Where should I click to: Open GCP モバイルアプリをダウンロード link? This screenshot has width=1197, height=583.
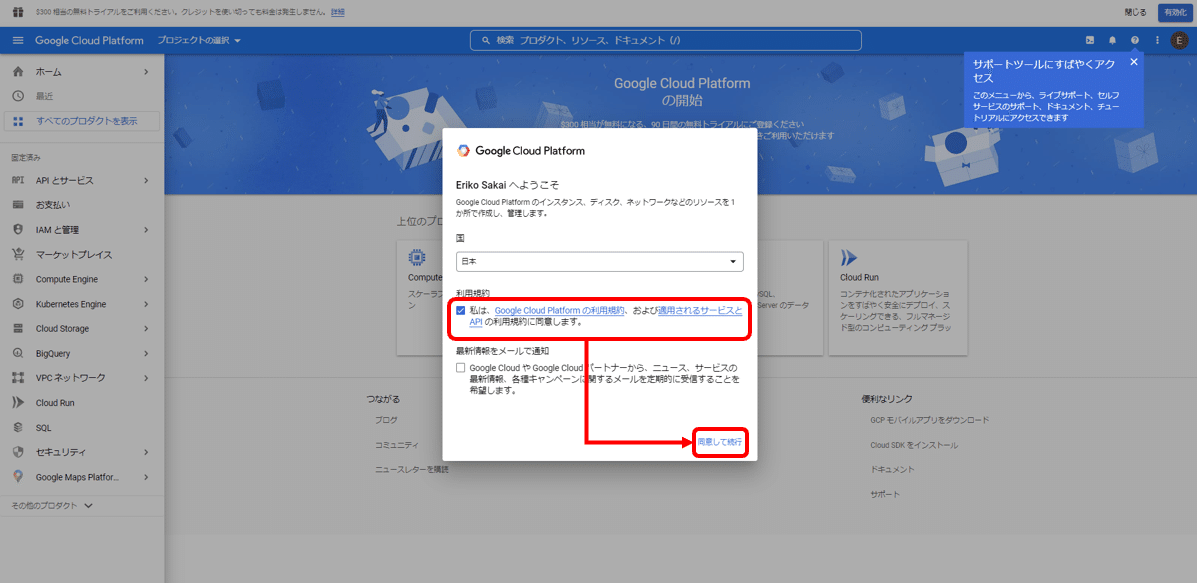(929, 420)
